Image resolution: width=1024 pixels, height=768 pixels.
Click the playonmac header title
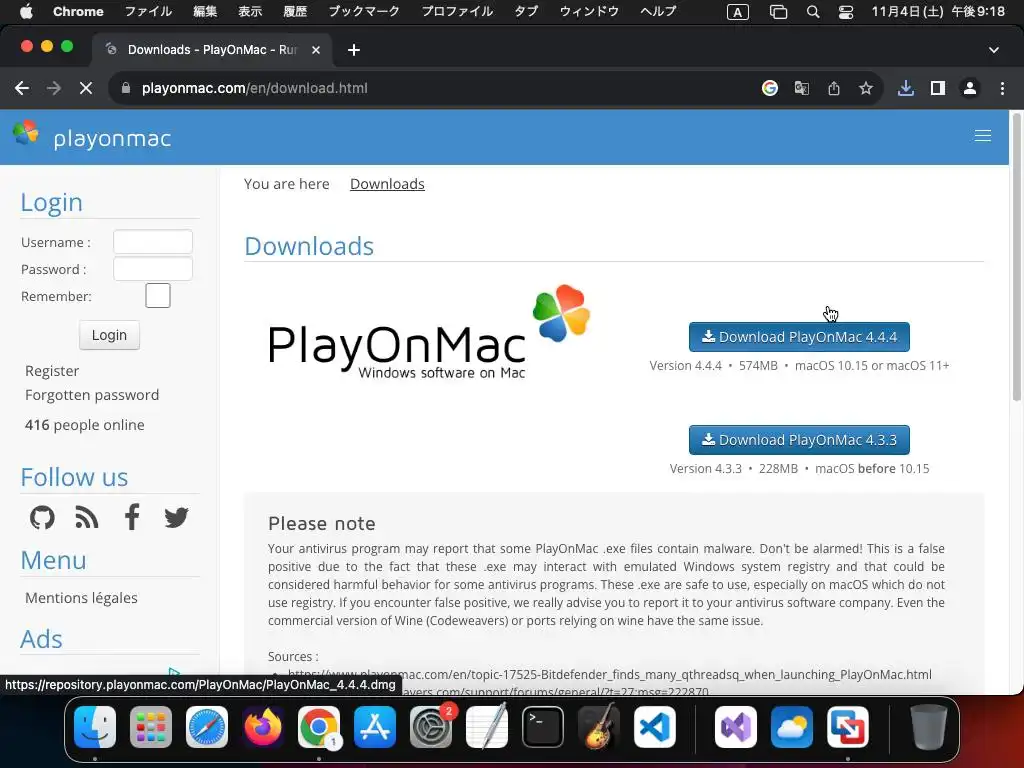(112, 138)
